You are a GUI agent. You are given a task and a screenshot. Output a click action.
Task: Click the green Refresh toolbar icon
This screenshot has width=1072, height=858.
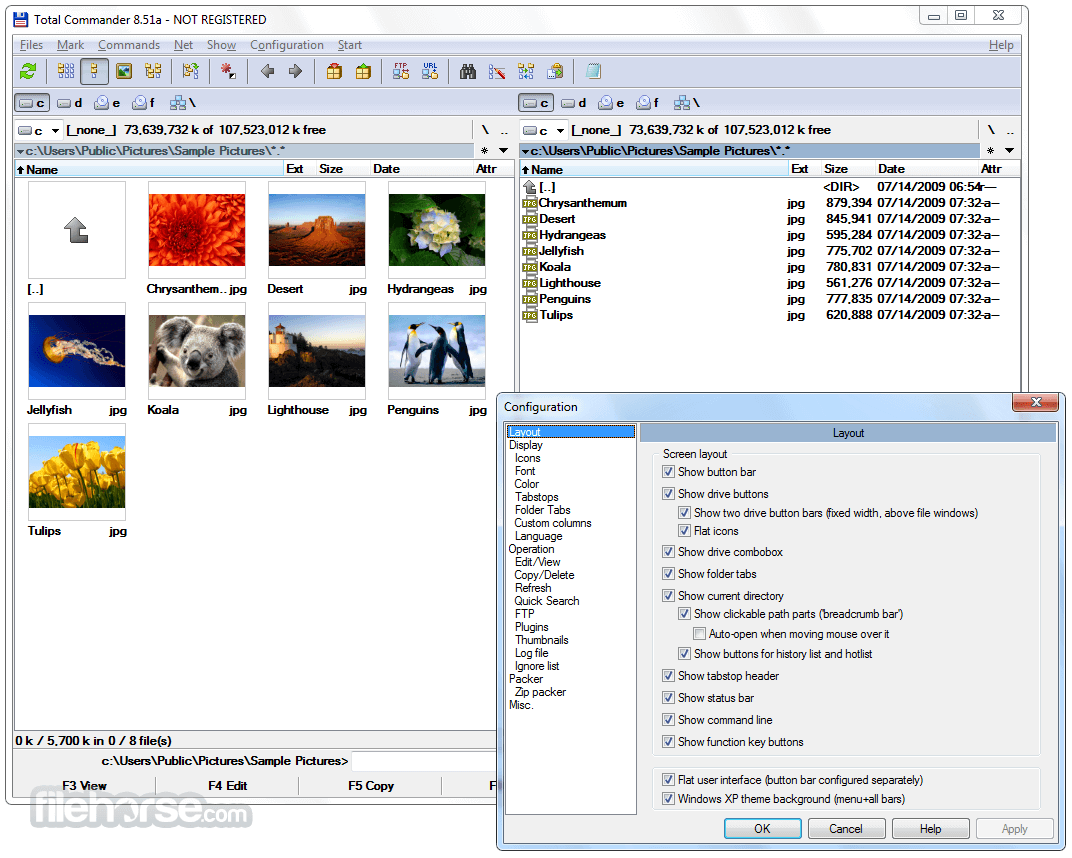28,71
